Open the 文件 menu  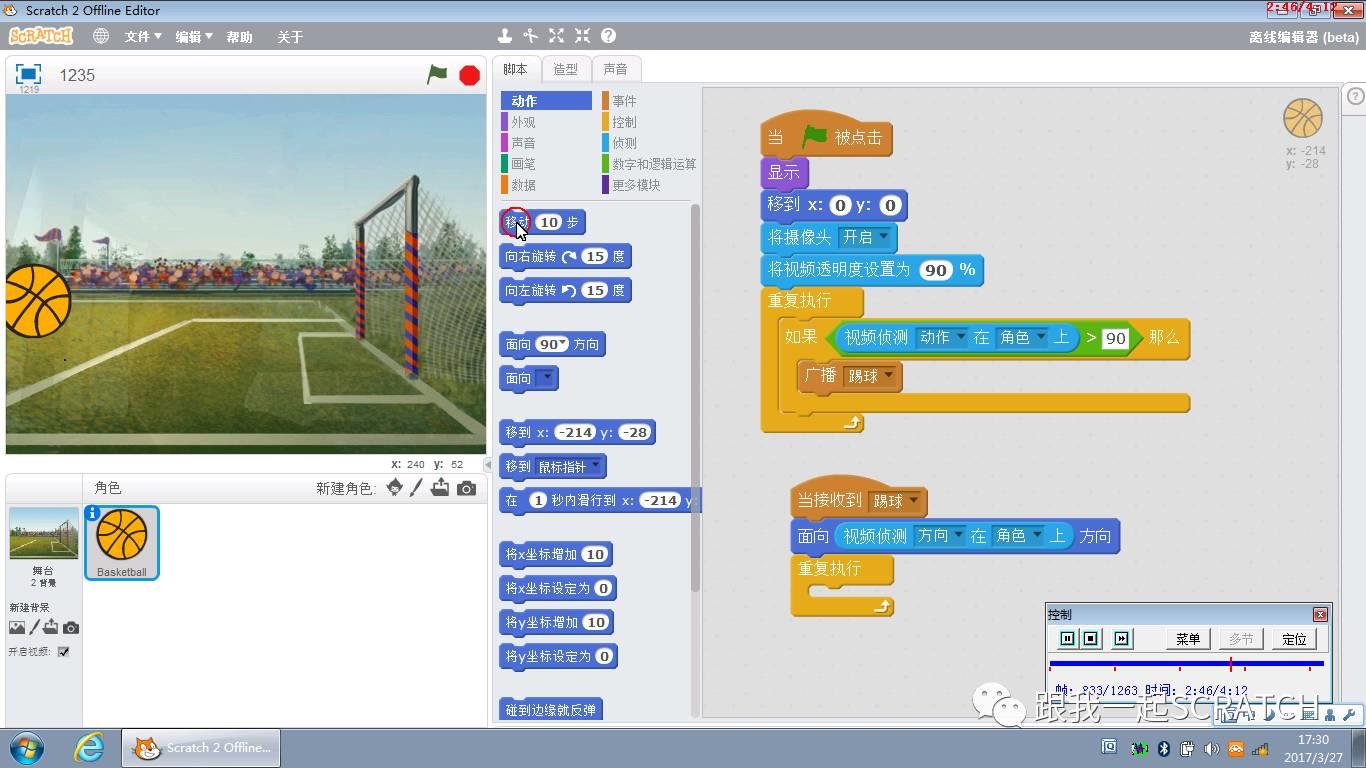pos(143,36)
